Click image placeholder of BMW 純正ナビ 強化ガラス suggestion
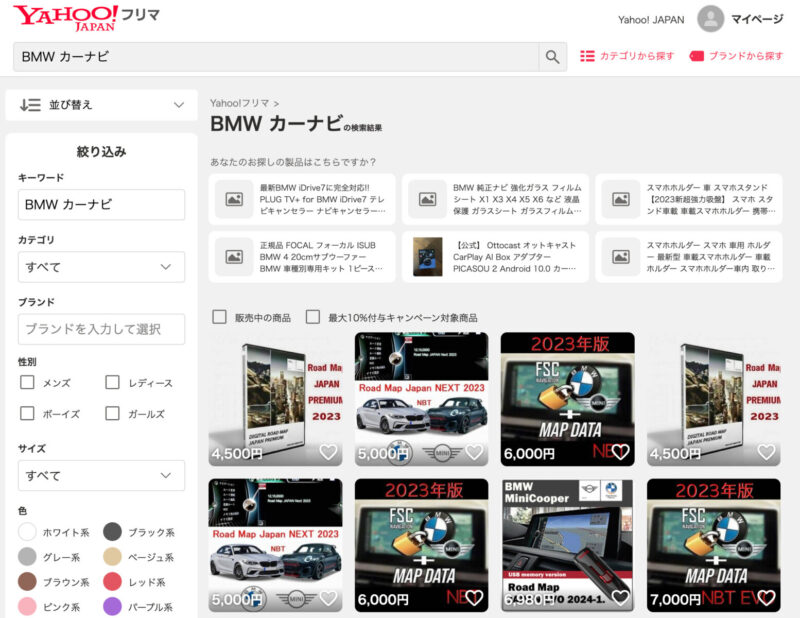800x618 pixels. click(x=428, y=199)
